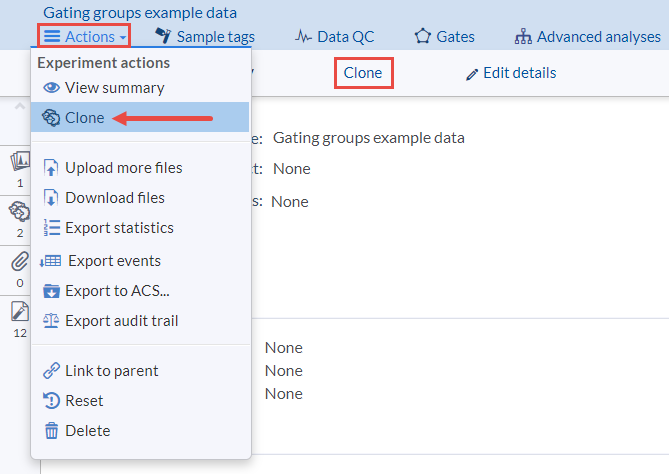
Task: Open the Advanced analyses tab
Action: pyautogui.click(x=587, y=37)
